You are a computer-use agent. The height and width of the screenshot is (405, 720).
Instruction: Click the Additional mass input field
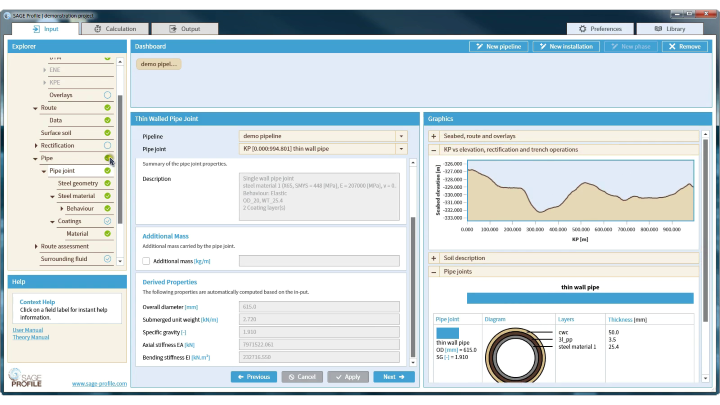(319, 261)
